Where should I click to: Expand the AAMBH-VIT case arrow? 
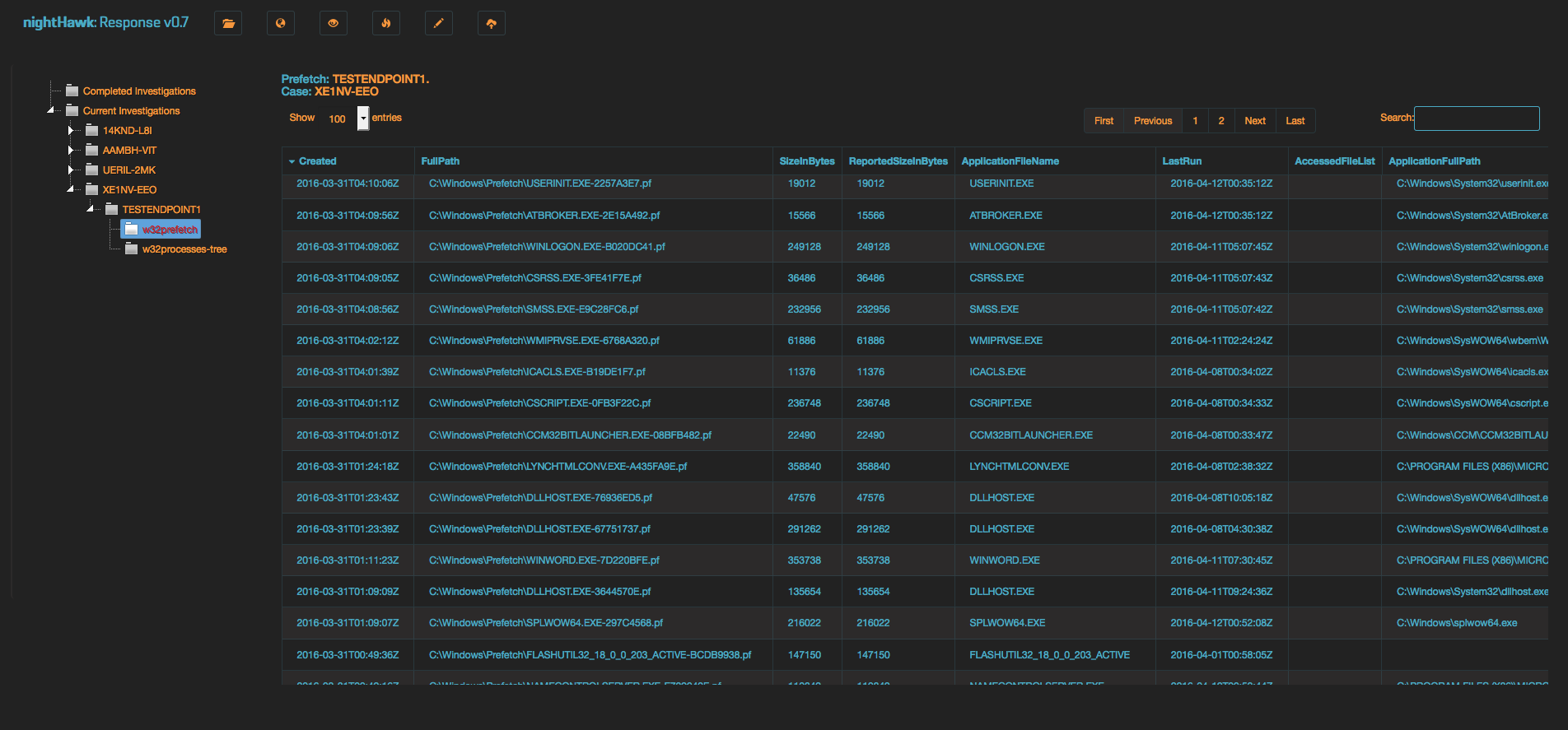click(x=71, y=150)
